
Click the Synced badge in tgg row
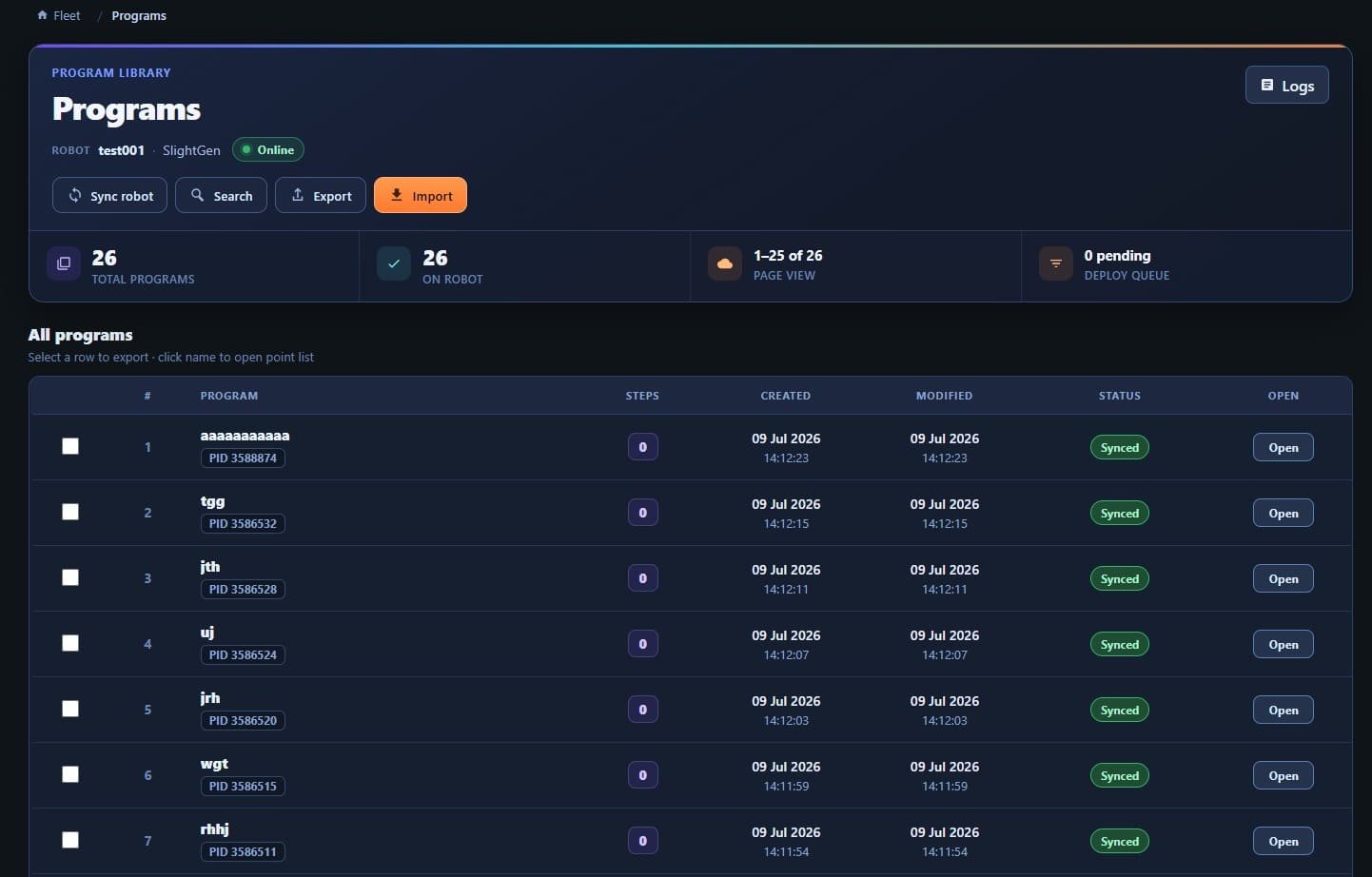point(1119,513)
